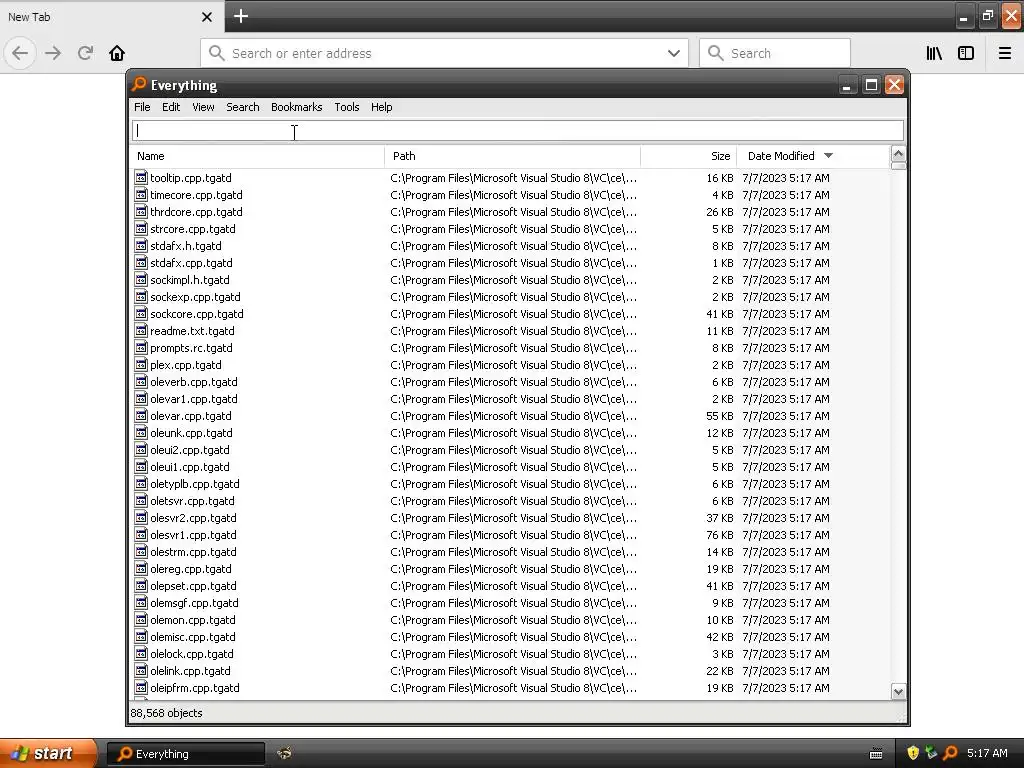
Task: Go back in the browser
Action: coord(20,53)
